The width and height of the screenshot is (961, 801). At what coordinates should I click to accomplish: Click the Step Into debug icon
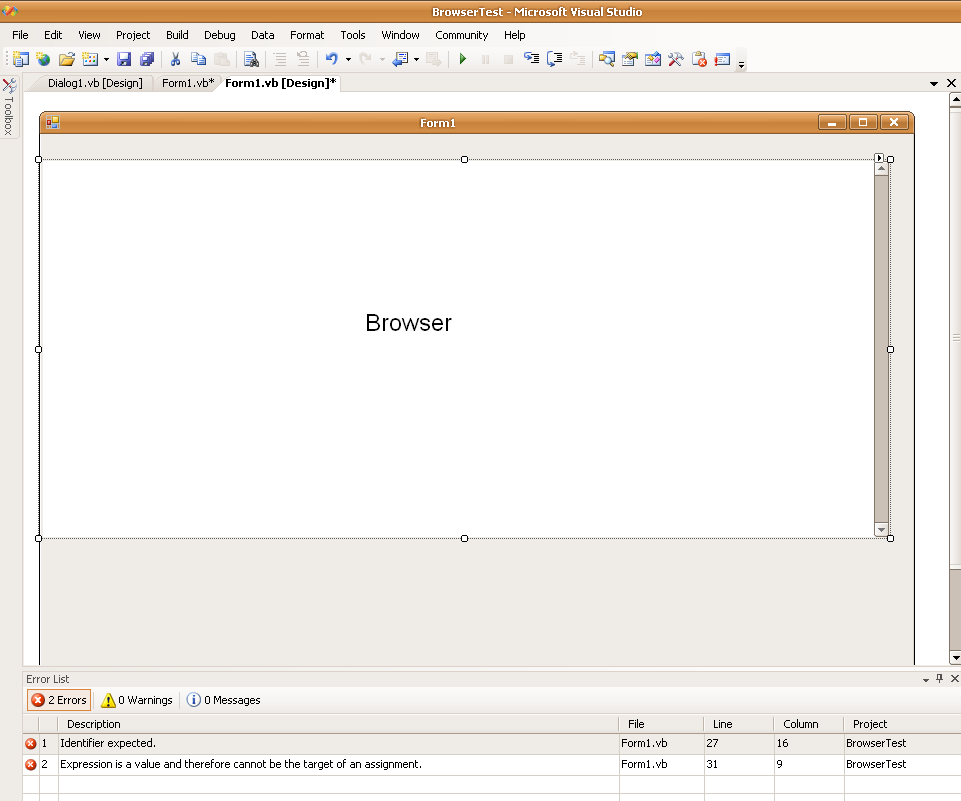531,59
